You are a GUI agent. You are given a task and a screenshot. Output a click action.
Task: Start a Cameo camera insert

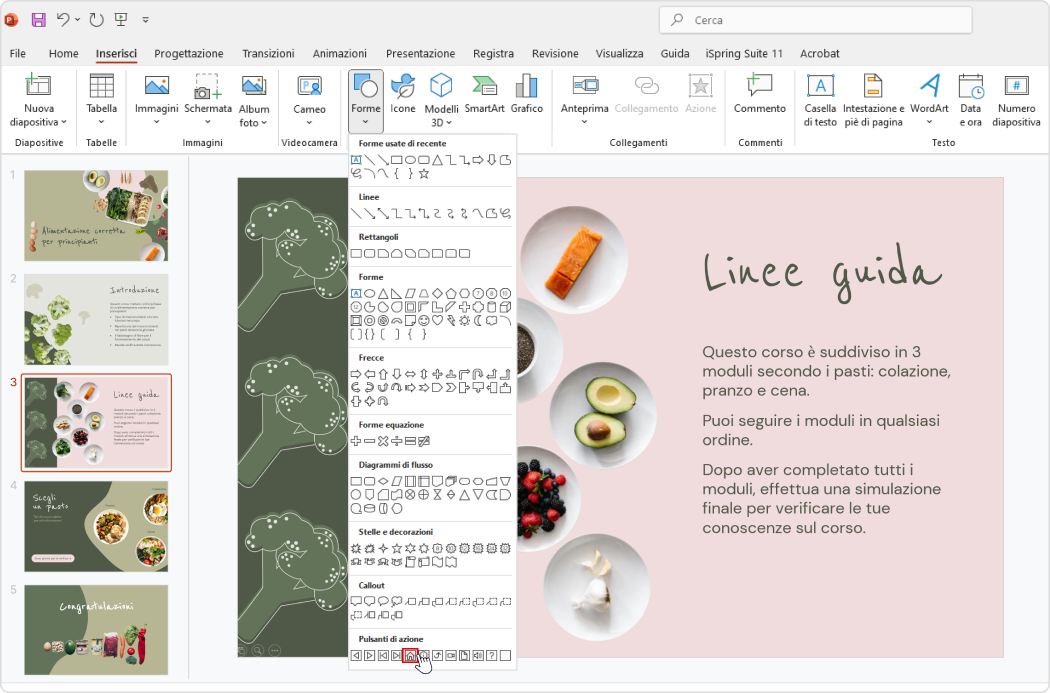pos(309,95)
